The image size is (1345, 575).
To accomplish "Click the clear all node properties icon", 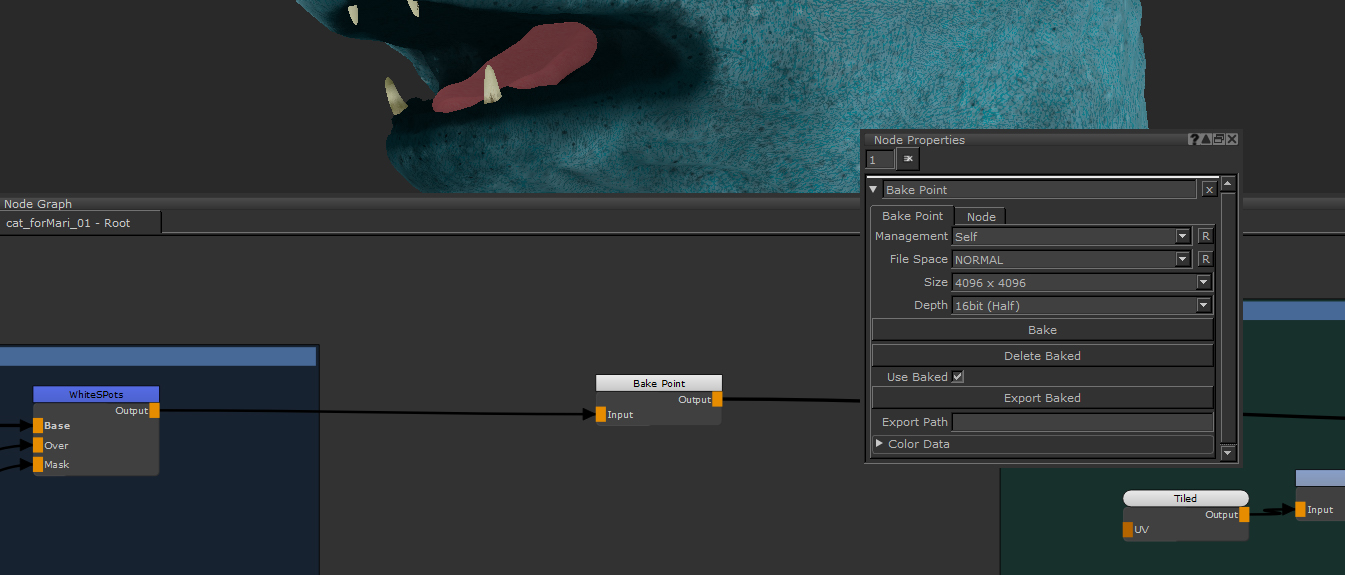I will 909,160.
